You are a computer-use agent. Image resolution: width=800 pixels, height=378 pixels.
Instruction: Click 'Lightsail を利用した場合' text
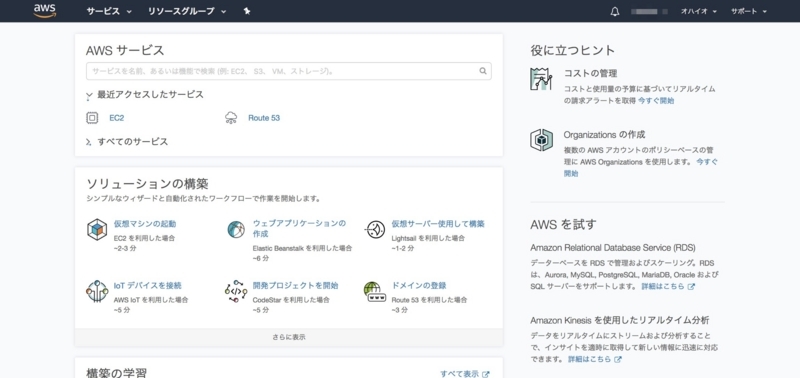point(428,238)
